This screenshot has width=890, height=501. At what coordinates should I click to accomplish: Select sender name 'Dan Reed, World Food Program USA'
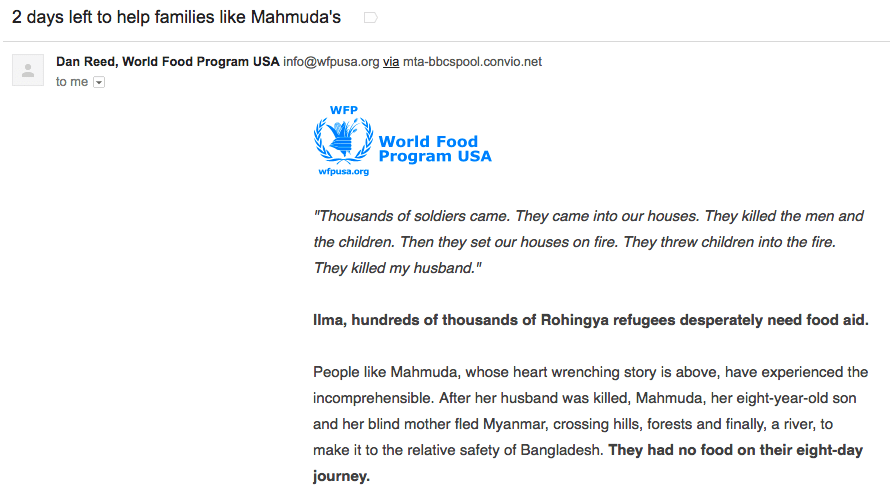[168, 61]
